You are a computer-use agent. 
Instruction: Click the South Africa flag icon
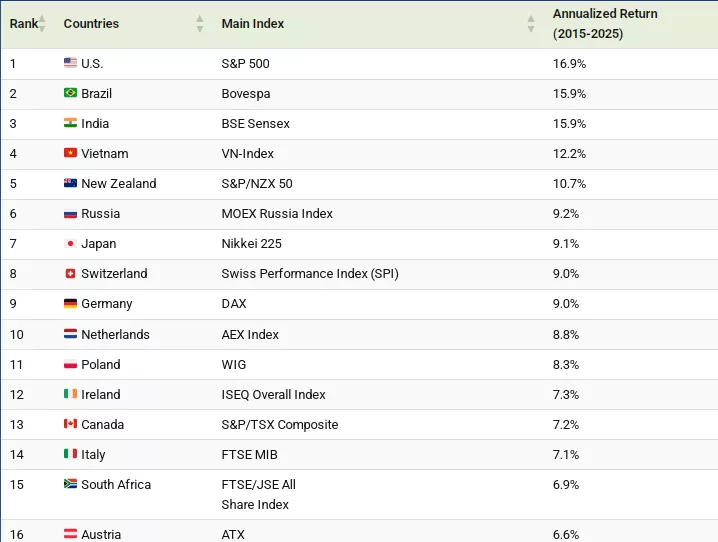pos(70,484)
